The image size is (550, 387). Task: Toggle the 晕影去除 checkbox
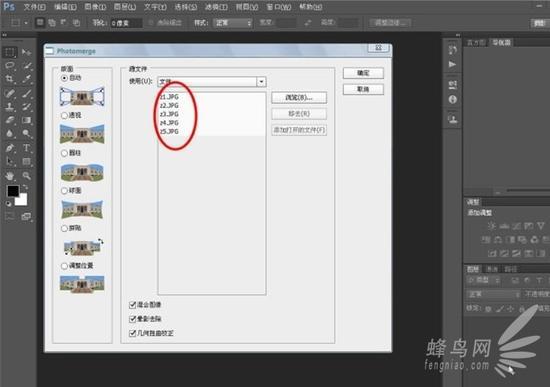(133, 319)
